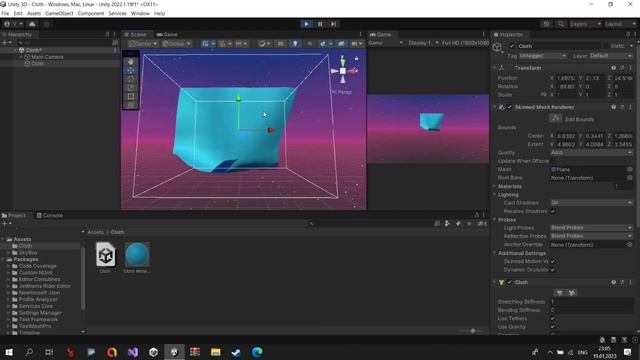
Task: Click the global search magnifier icon
Action: tap(561, 24)
